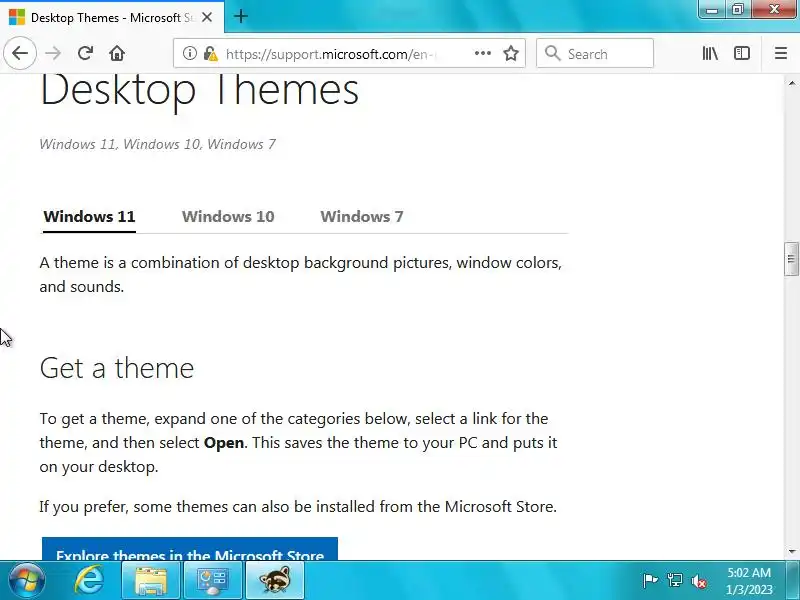Open a new tab with plus button
The width and height of the screenshot is (800, 600).
[241, 16]
